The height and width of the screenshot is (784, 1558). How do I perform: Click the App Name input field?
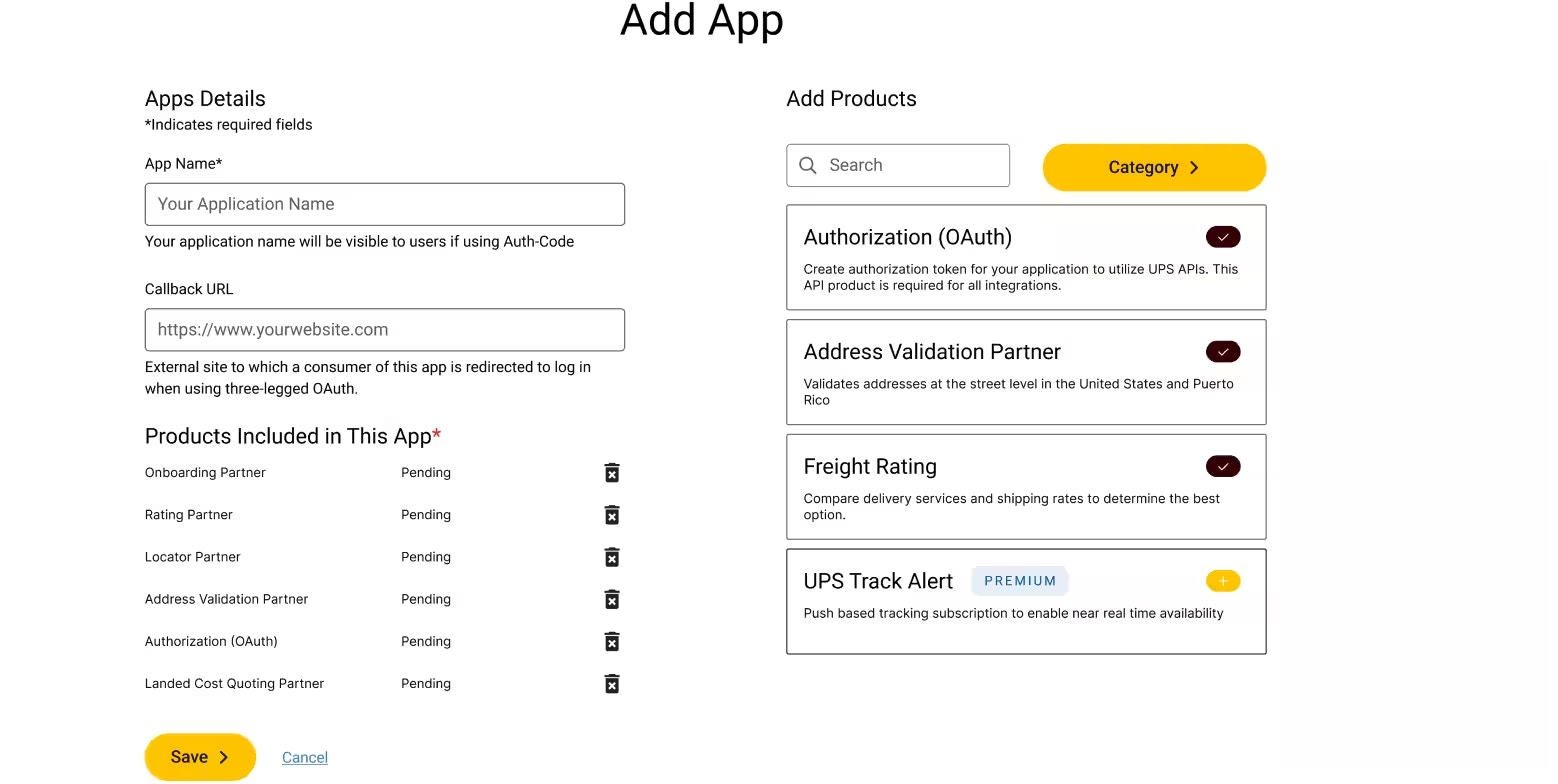point(385,204)
